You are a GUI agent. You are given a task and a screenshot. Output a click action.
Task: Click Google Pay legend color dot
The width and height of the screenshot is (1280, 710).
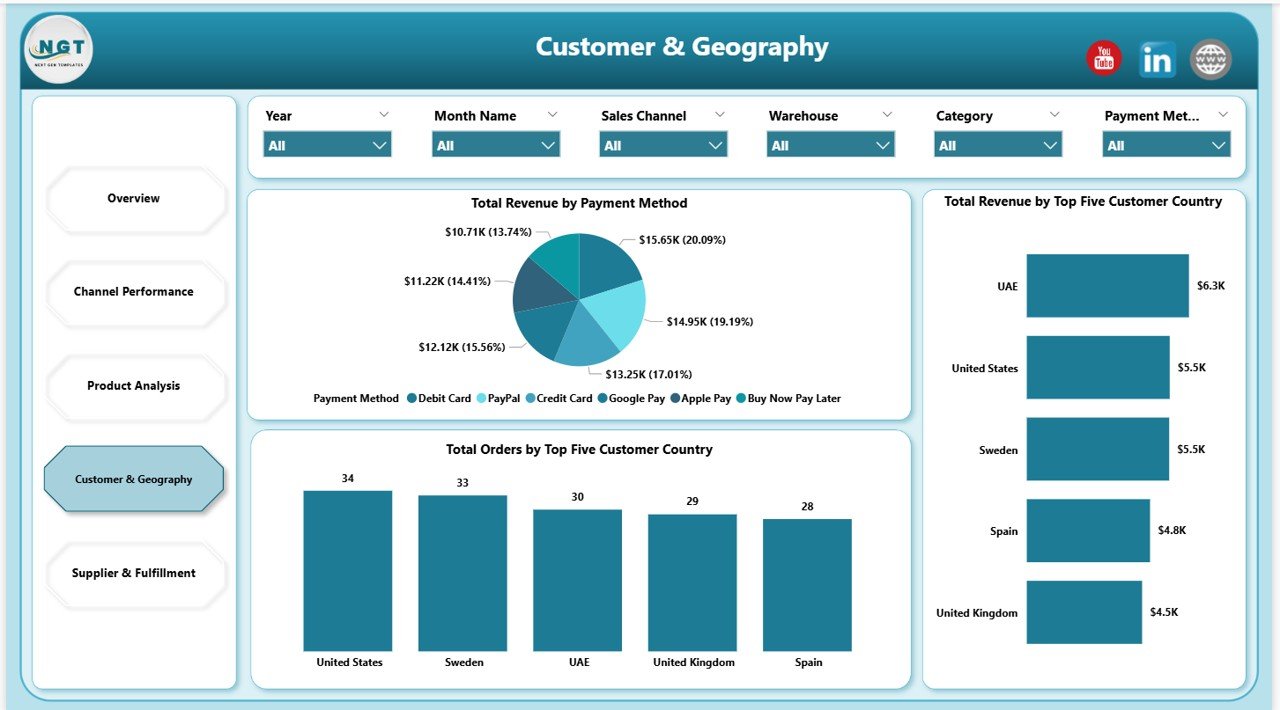click(602, 399)
